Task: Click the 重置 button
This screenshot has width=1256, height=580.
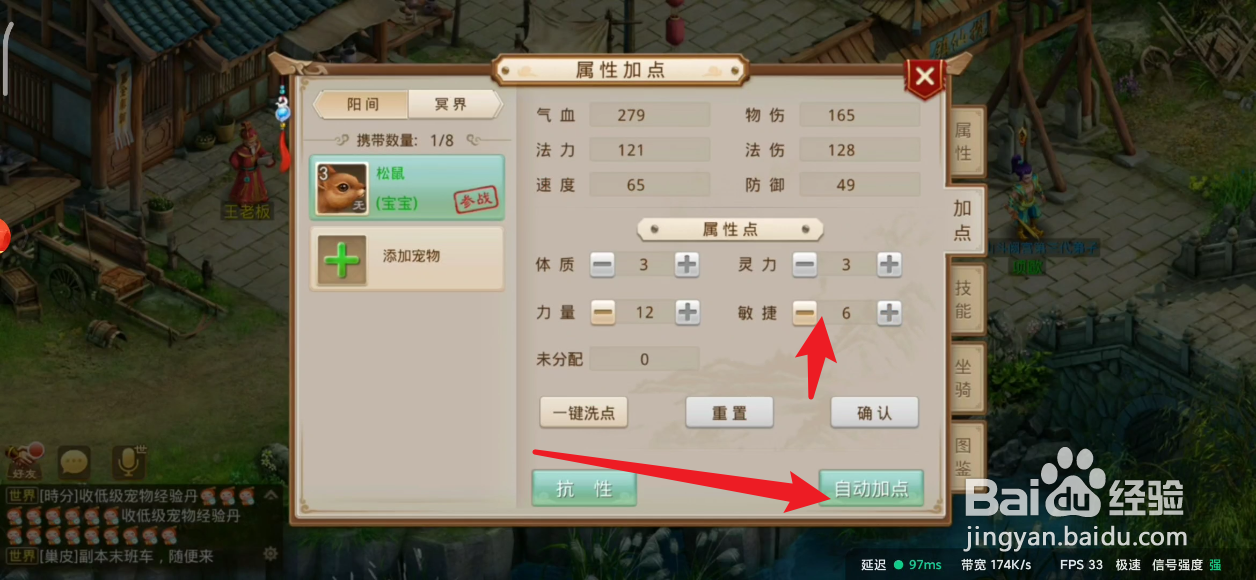Action: click(729, 412)
